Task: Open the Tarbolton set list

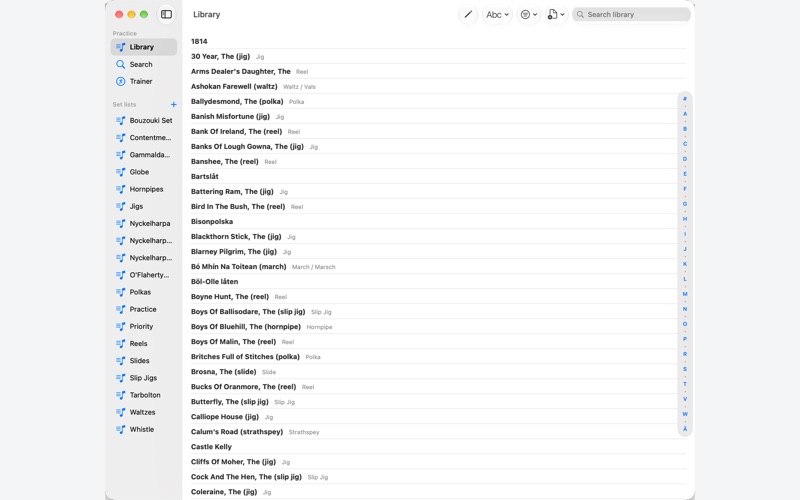Action: (144, 395)
